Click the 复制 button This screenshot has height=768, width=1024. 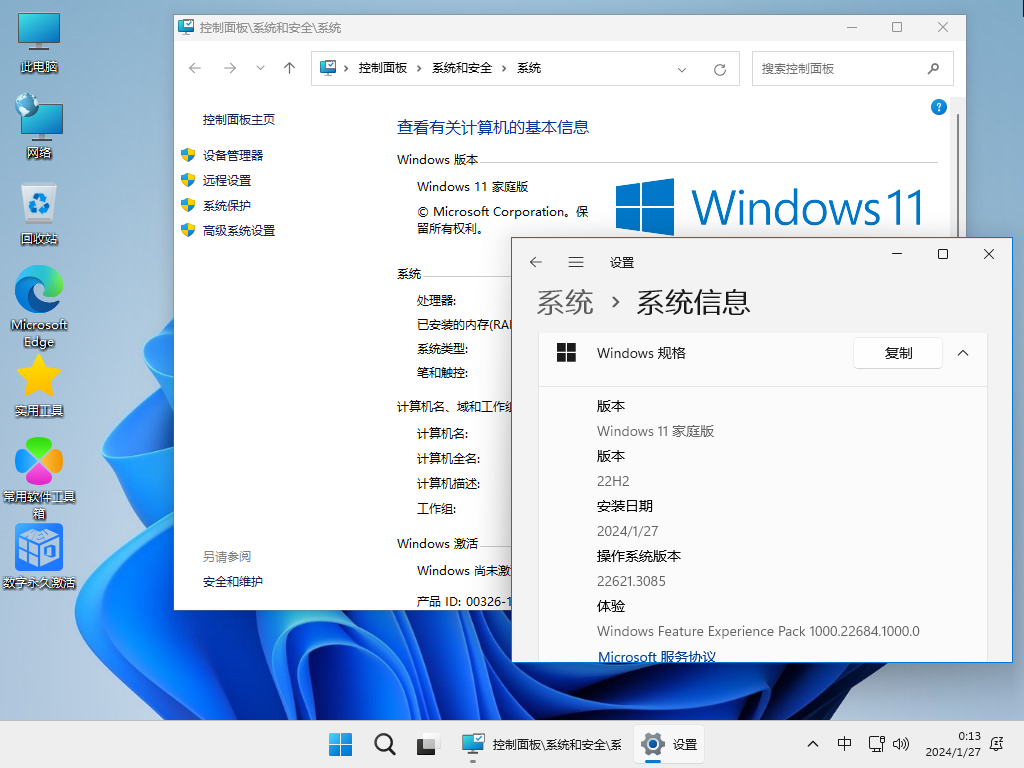coord(897,353)
